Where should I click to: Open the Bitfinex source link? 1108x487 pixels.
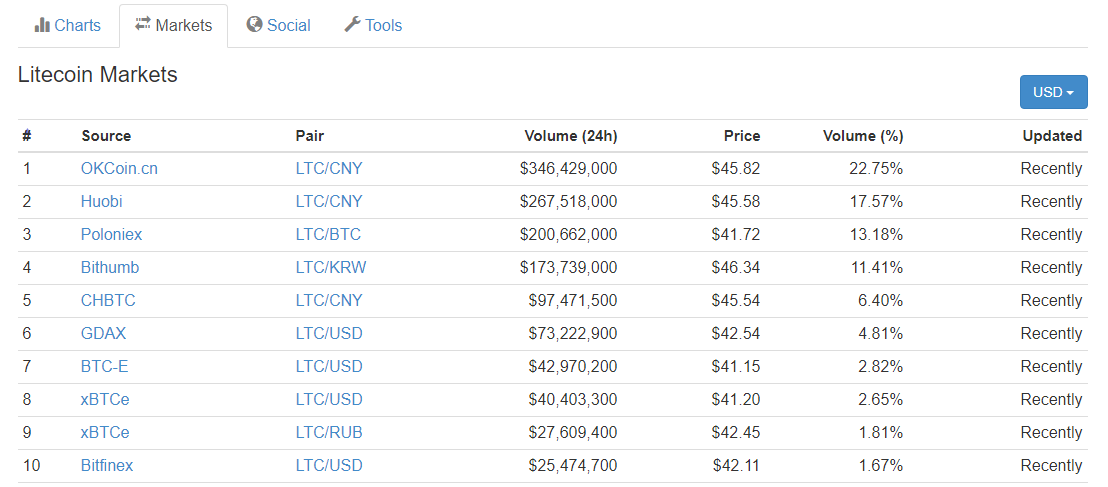coord(107,466)
